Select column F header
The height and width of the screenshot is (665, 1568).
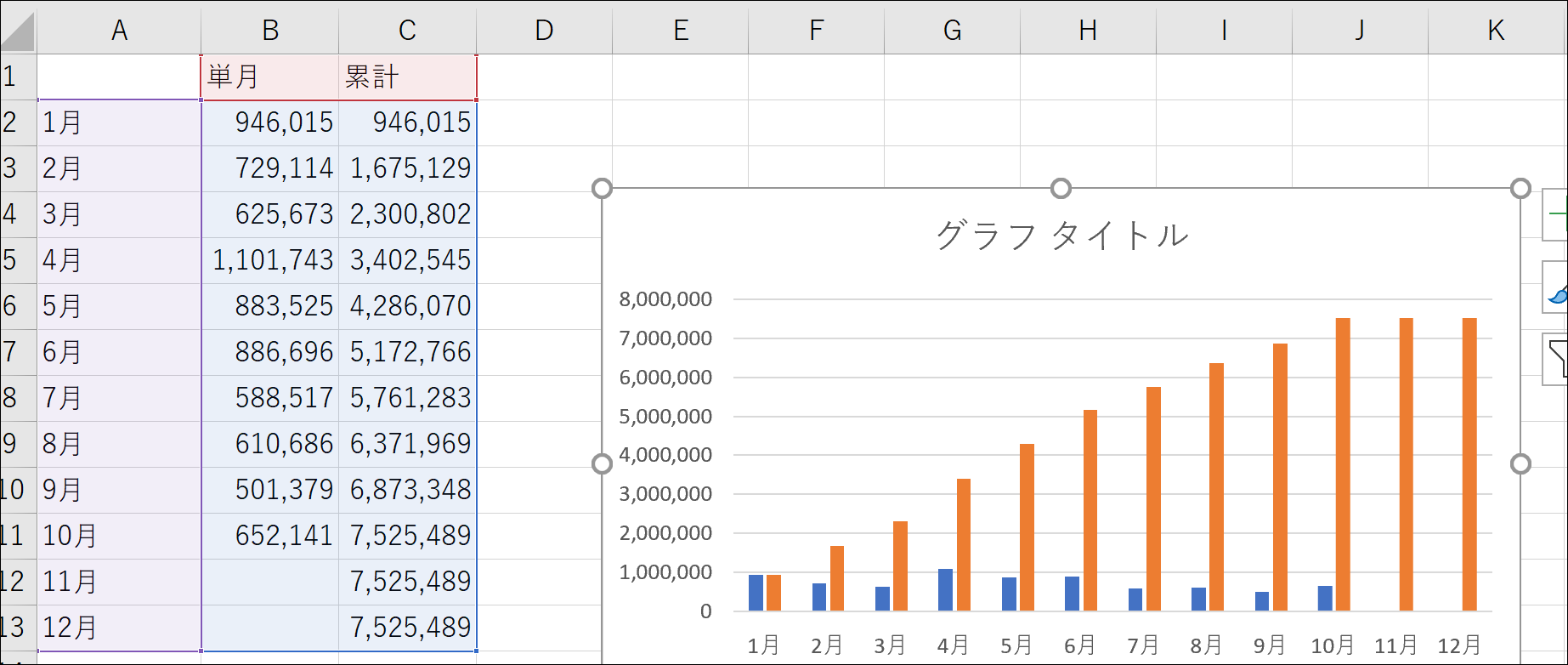(x=816, y=31)
